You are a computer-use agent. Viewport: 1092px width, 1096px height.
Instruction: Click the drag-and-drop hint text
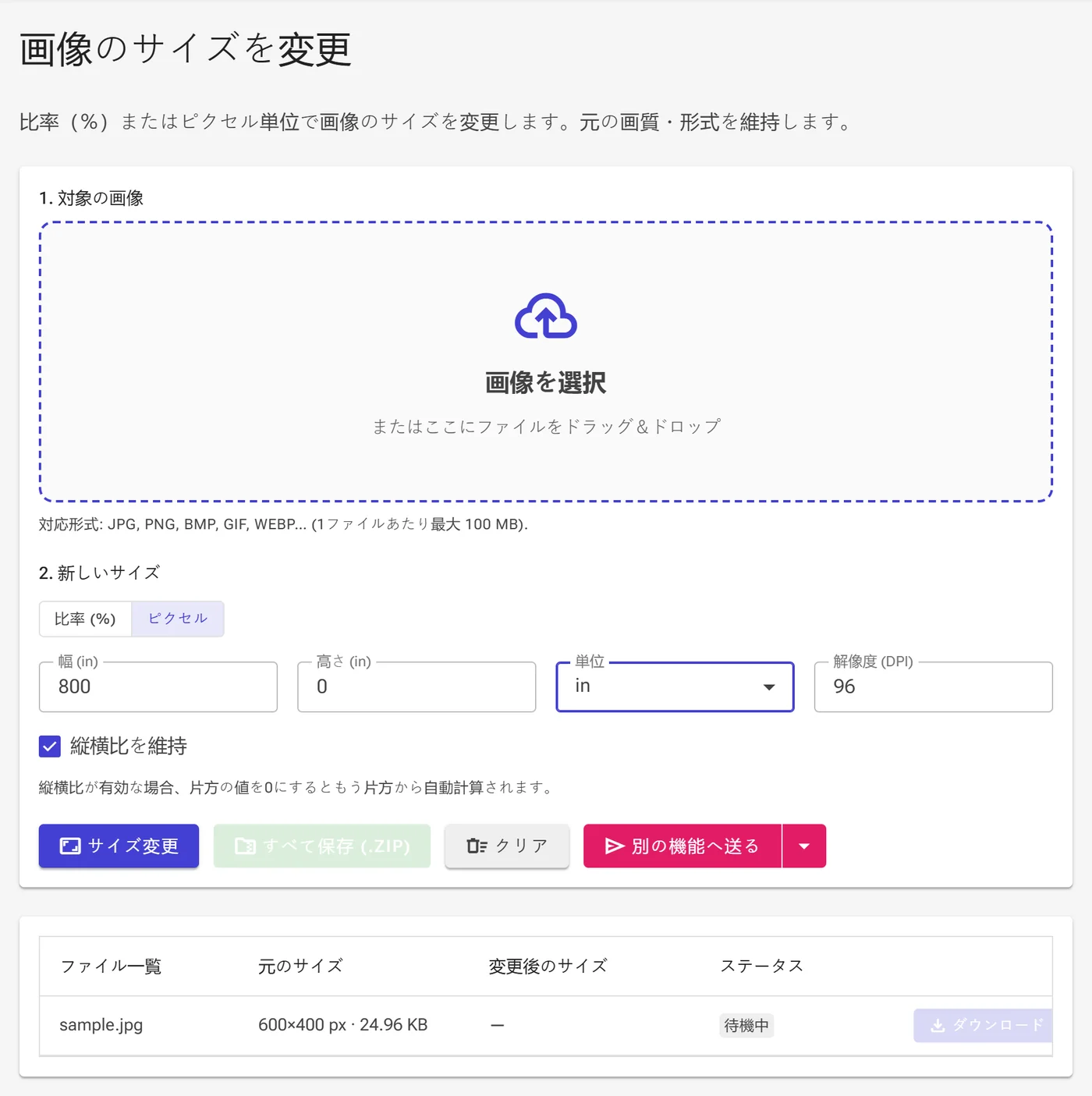tap(546, 426)
